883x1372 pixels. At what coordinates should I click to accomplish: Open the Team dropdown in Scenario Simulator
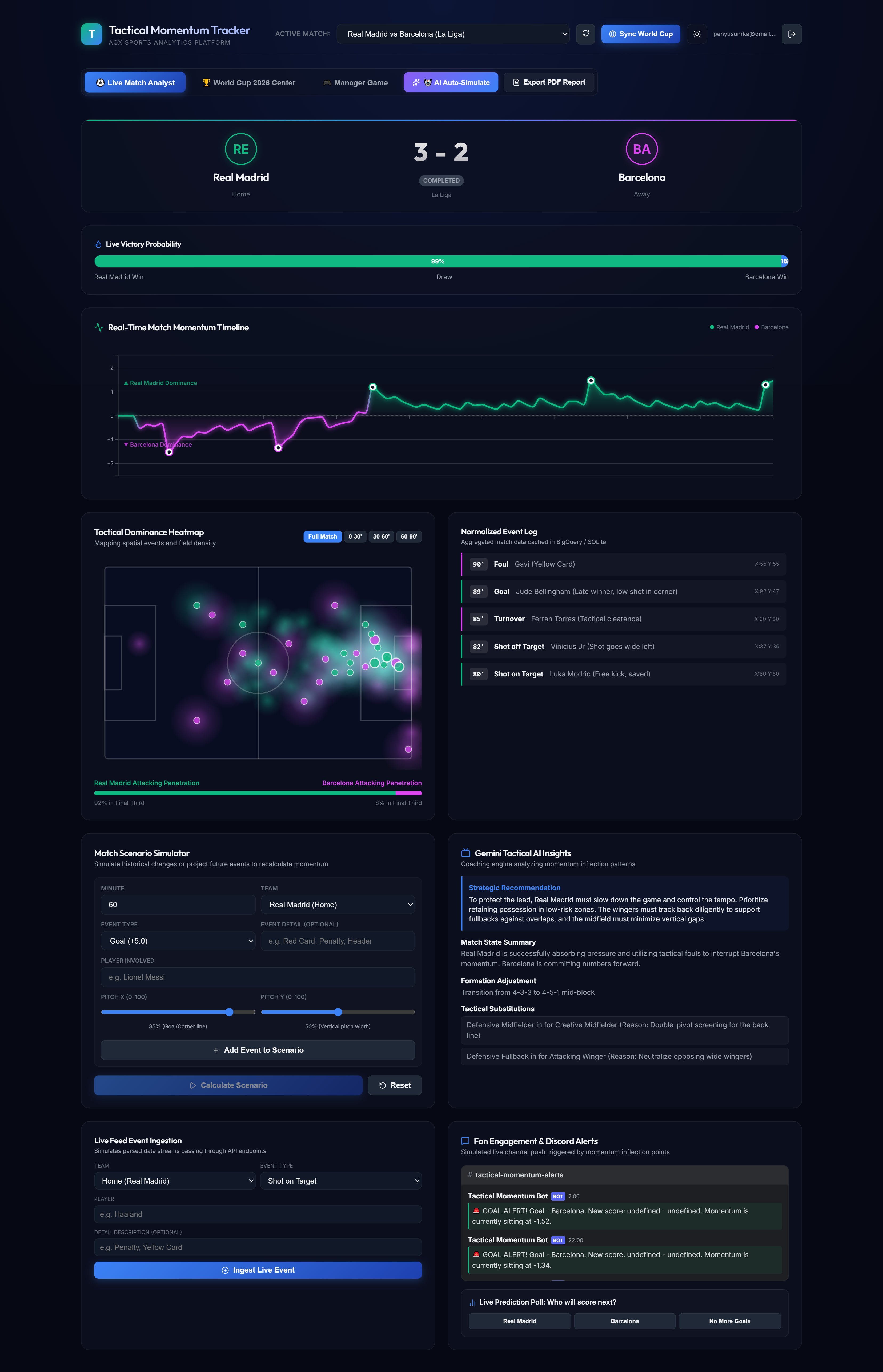[338, 905]
